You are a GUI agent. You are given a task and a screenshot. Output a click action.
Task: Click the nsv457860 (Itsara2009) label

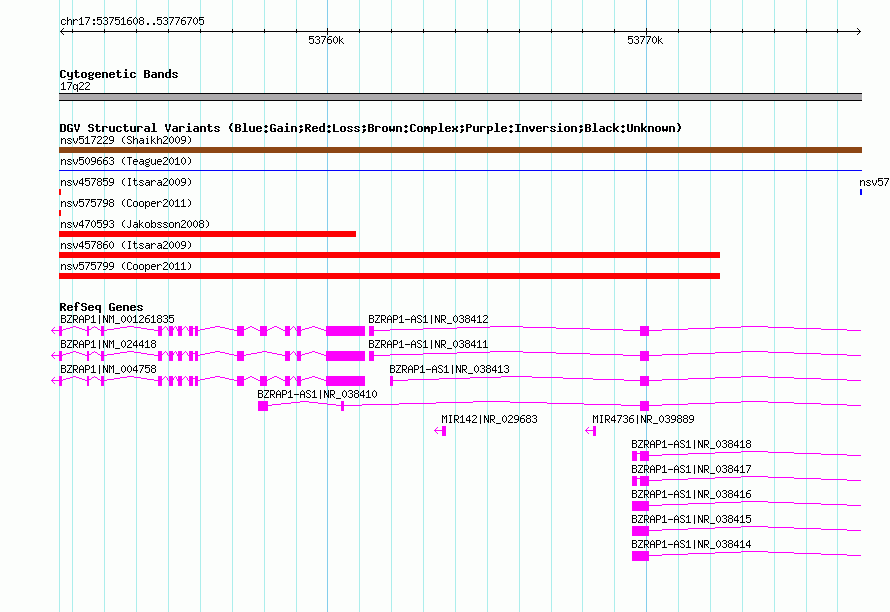126,245
